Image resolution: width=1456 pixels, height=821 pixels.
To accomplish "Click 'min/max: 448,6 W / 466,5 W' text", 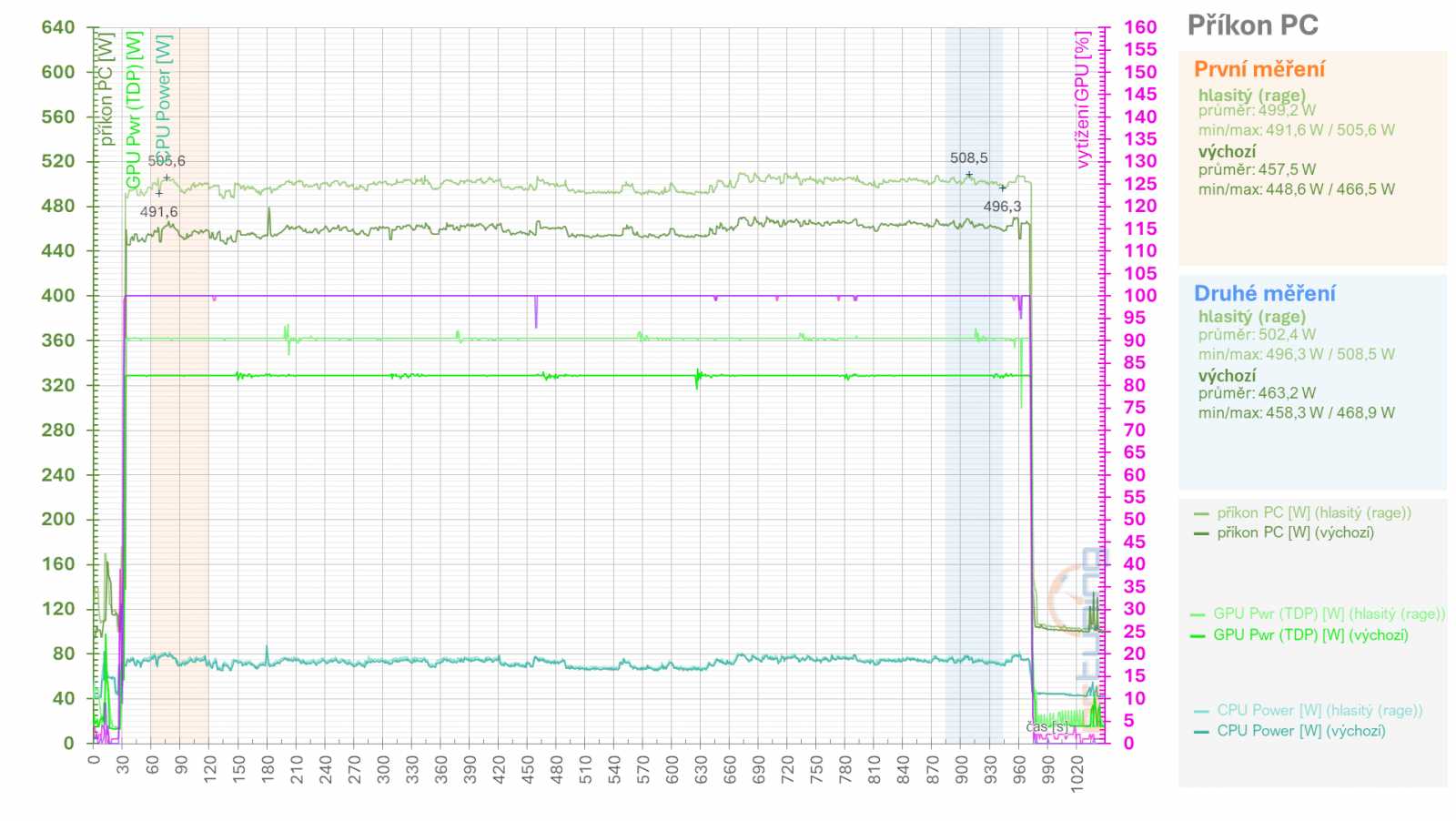I will (x=1296, y=189).
